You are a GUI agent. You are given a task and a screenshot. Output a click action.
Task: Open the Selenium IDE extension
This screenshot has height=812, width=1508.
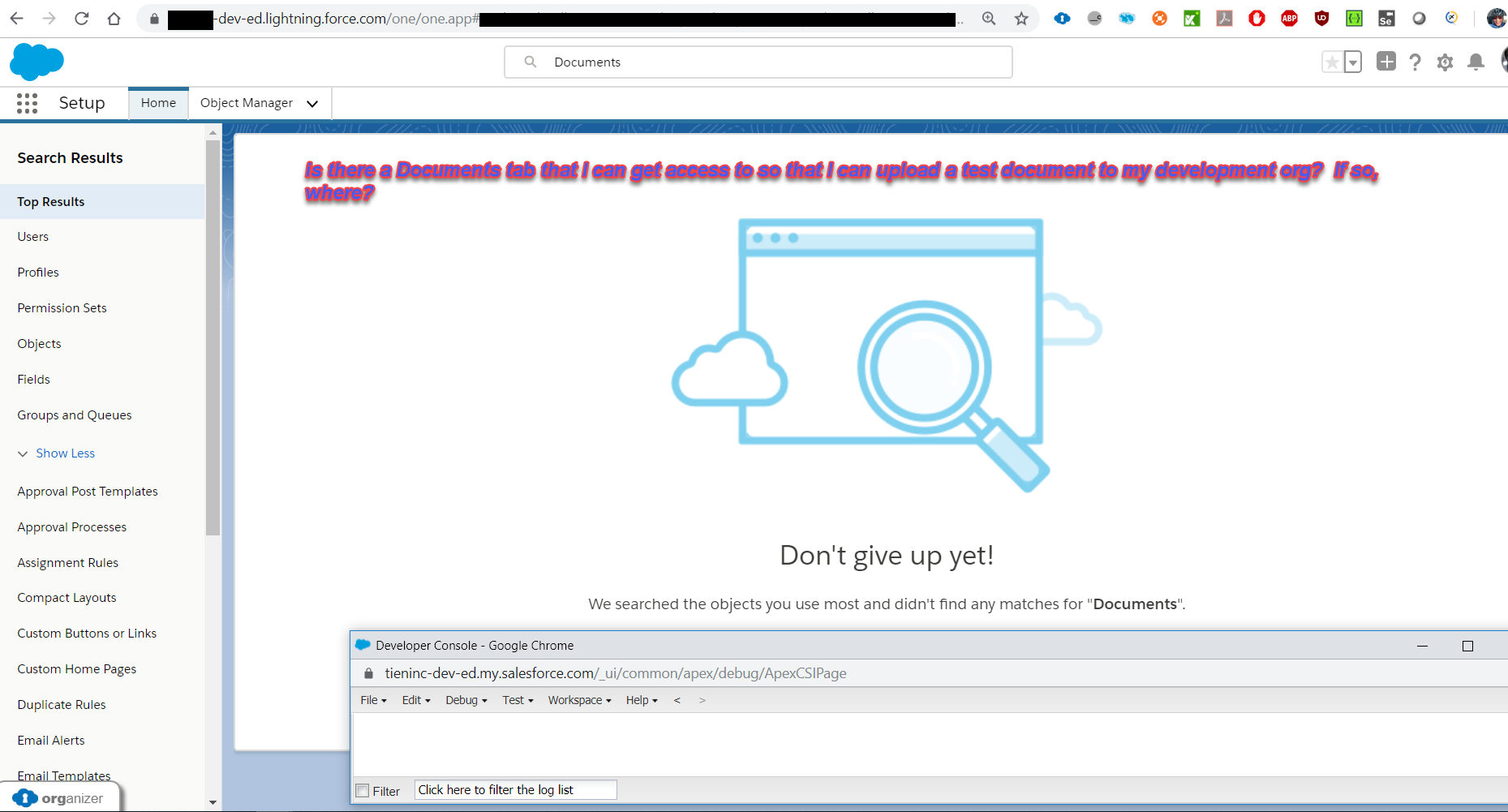[1386, 18]
